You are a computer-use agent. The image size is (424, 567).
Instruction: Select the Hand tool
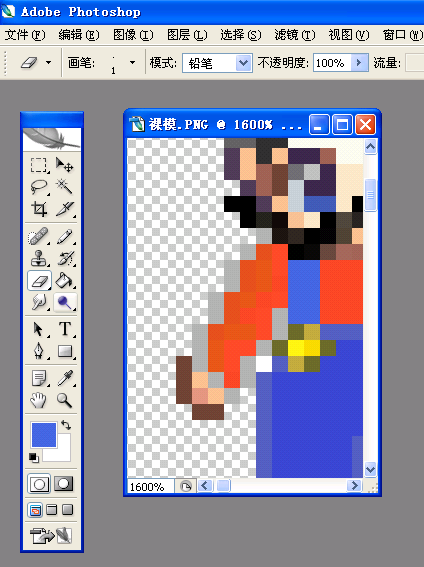point(39,400)
